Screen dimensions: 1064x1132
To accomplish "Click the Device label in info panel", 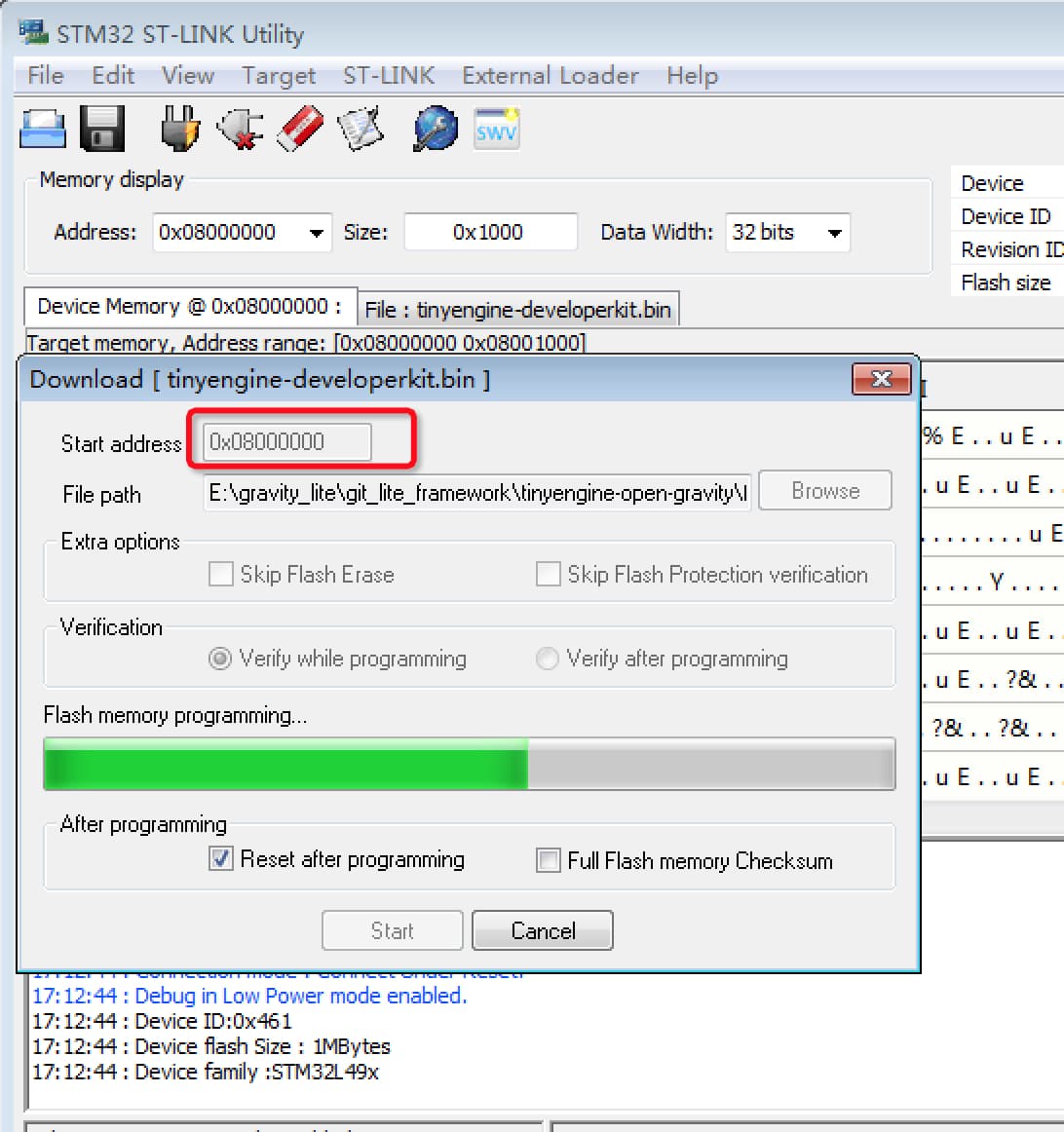I will click(992, 183).
